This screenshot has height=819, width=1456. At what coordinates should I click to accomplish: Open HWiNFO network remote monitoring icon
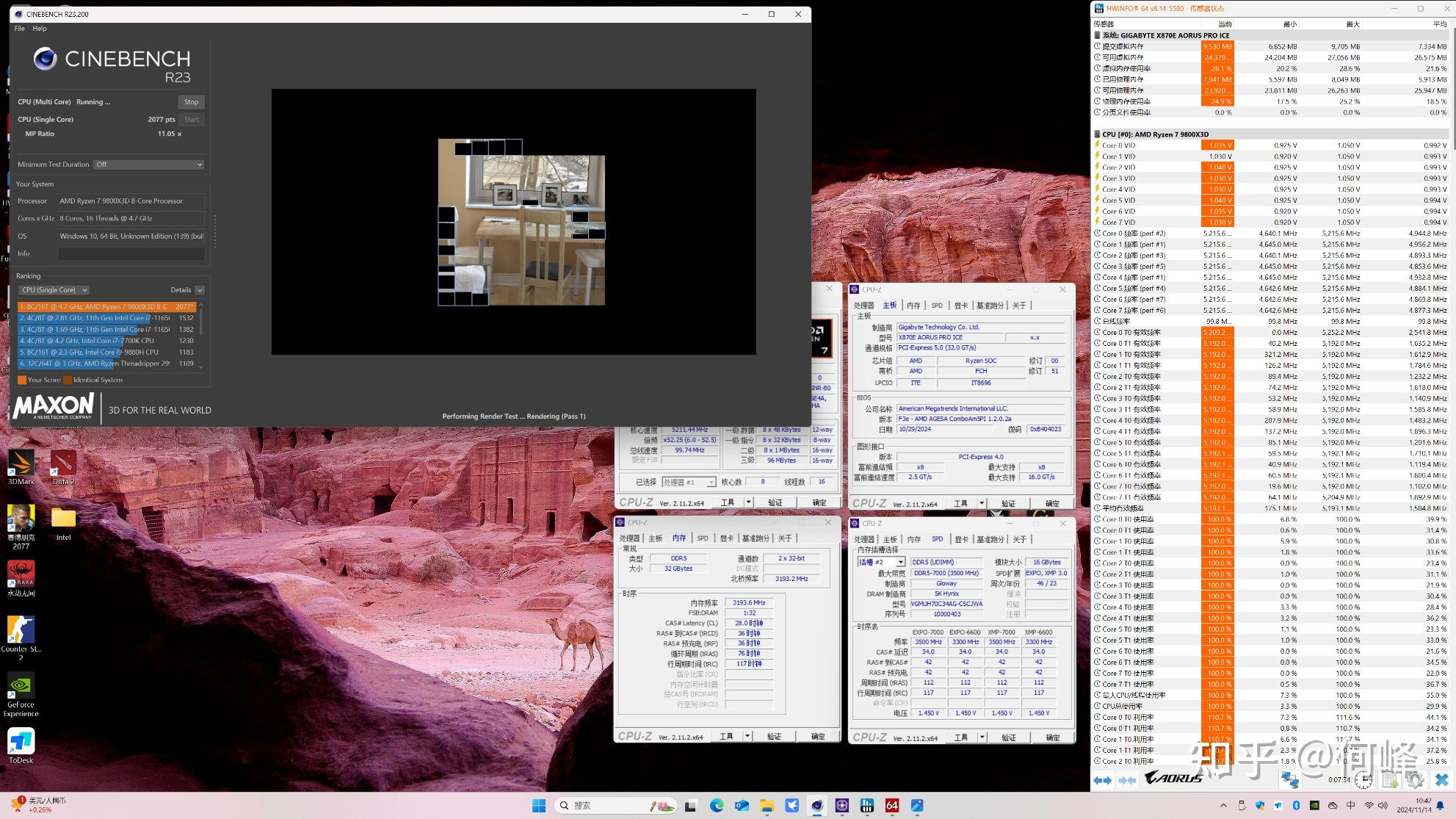[1290, 780]
